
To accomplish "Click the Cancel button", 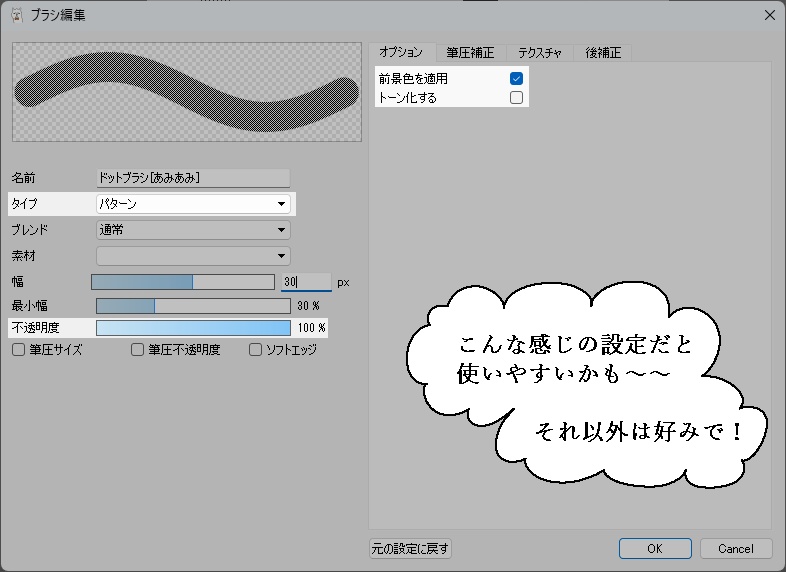I will pos(735,548).
